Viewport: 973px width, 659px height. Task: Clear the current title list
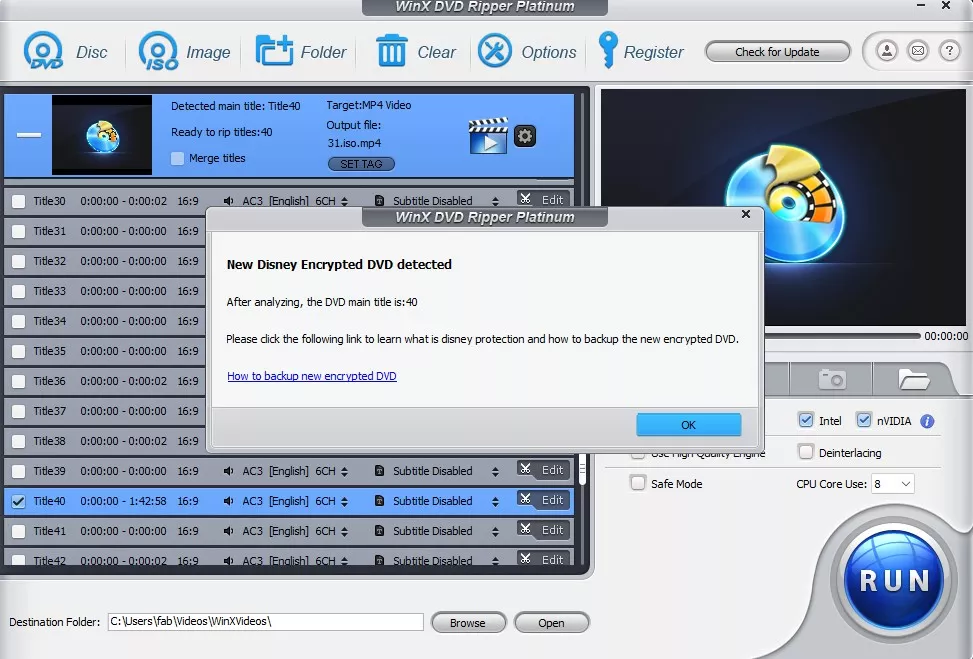(x=416, y=51)
